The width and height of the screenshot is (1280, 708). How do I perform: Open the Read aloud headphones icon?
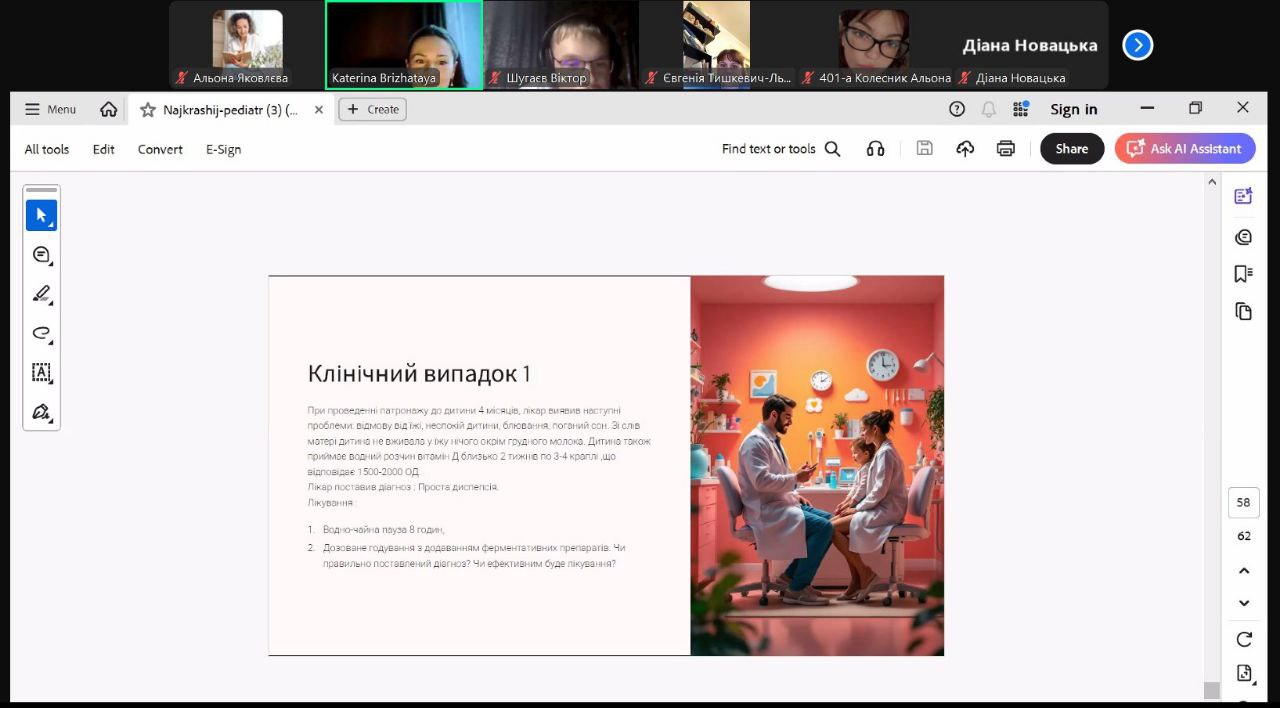[875, 149]
